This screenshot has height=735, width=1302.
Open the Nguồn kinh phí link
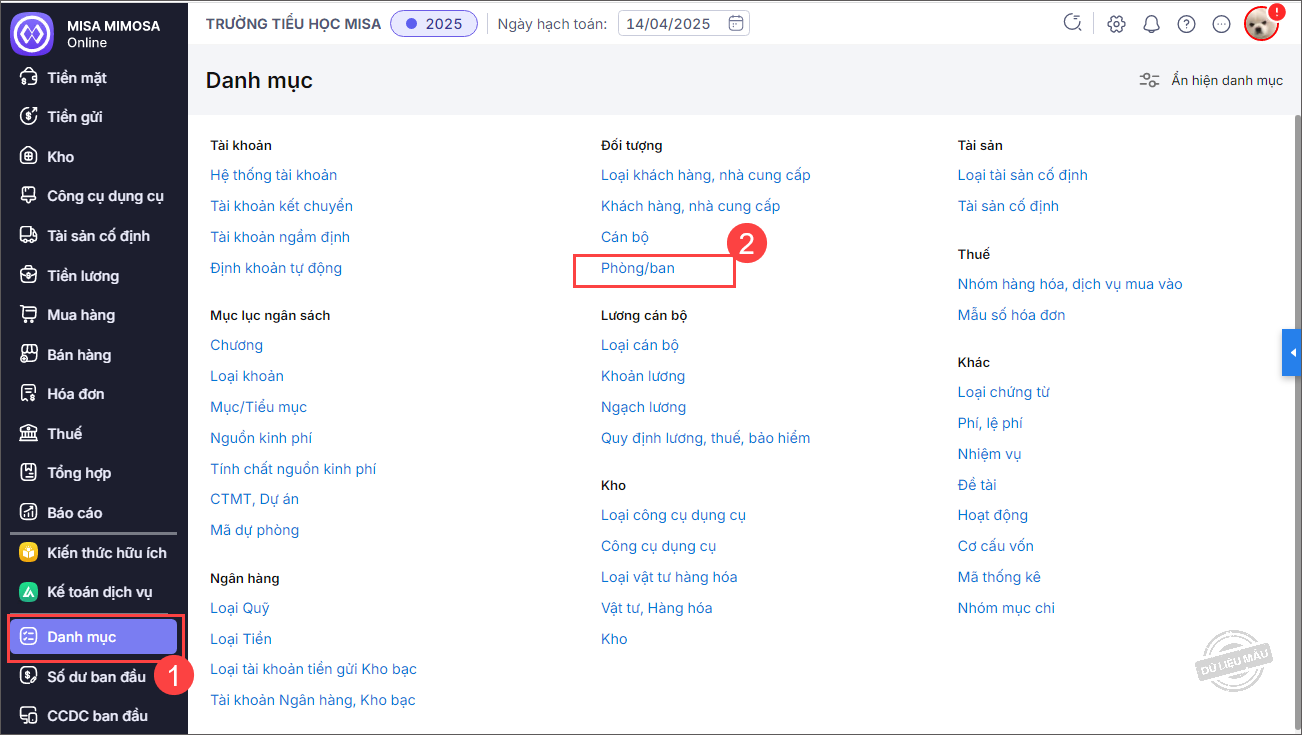(x=261, y=438)
